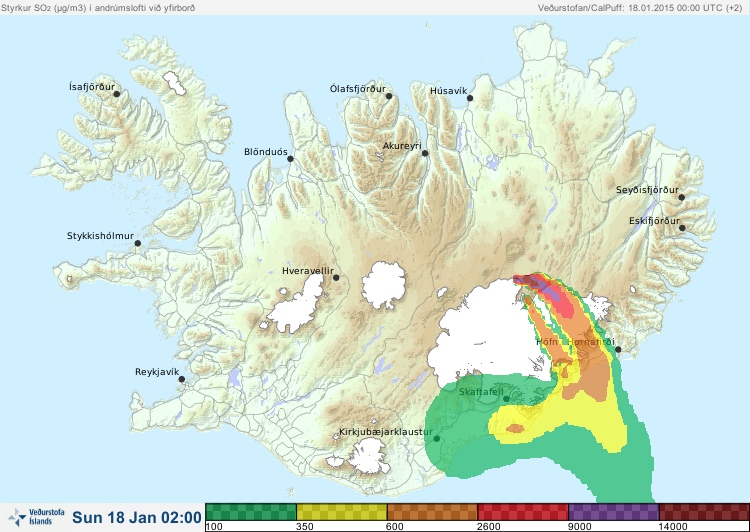This screenshot has height=532, width=750.
Task: Click the Stykkishólmur map label
Action: click(100, 236)
